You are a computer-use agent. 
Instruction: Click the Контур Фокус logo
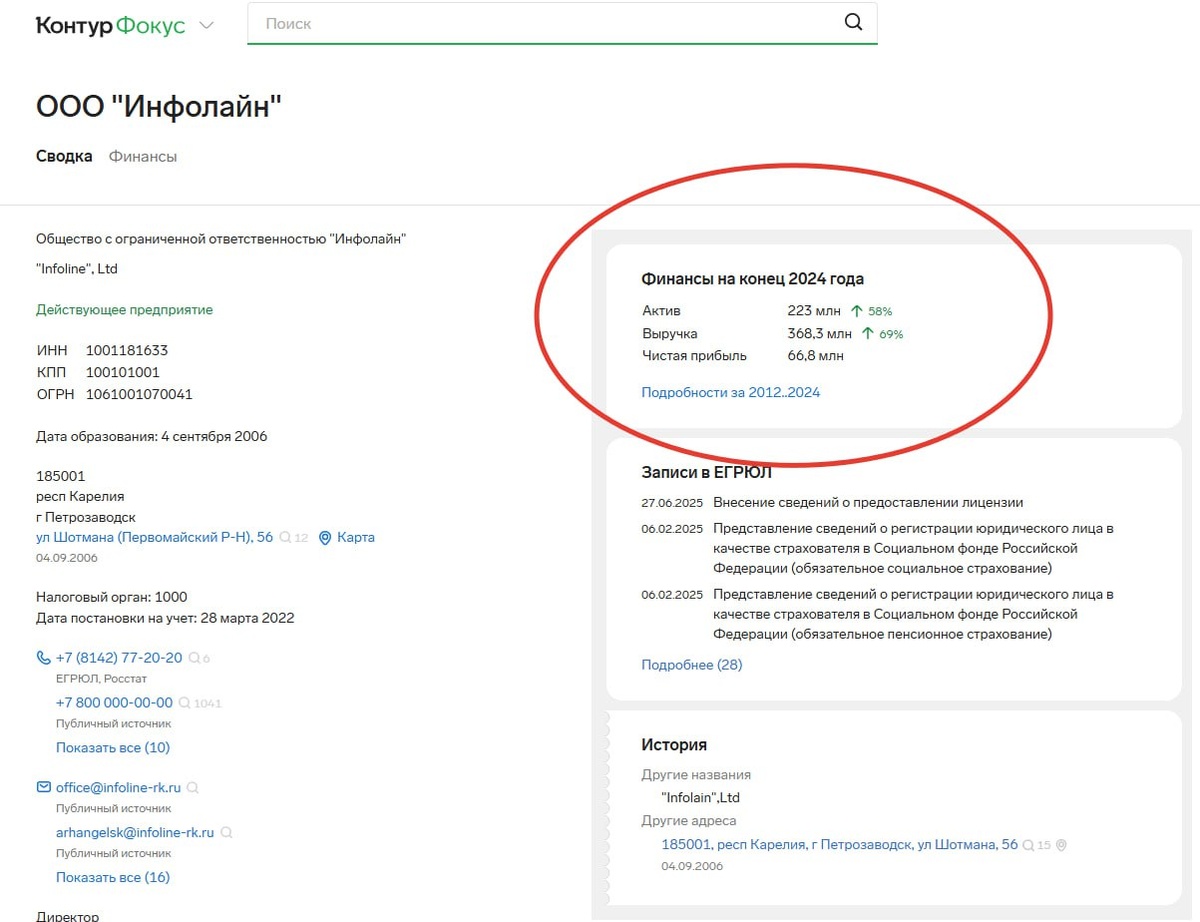click(x=110, y=25)
